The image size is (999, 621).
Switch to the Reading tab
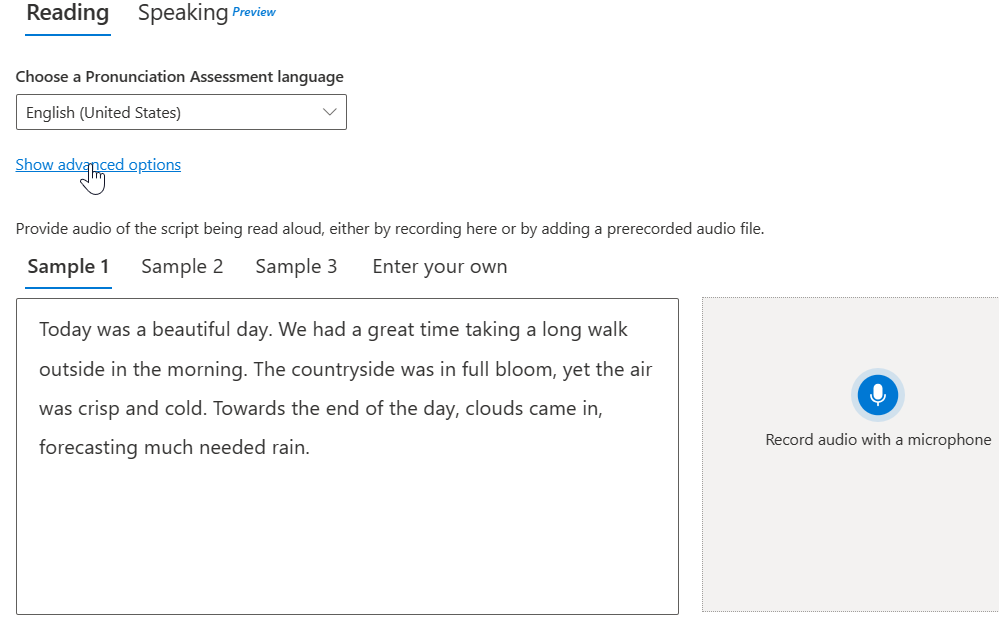pyautogui.click(x=67, y=13)
